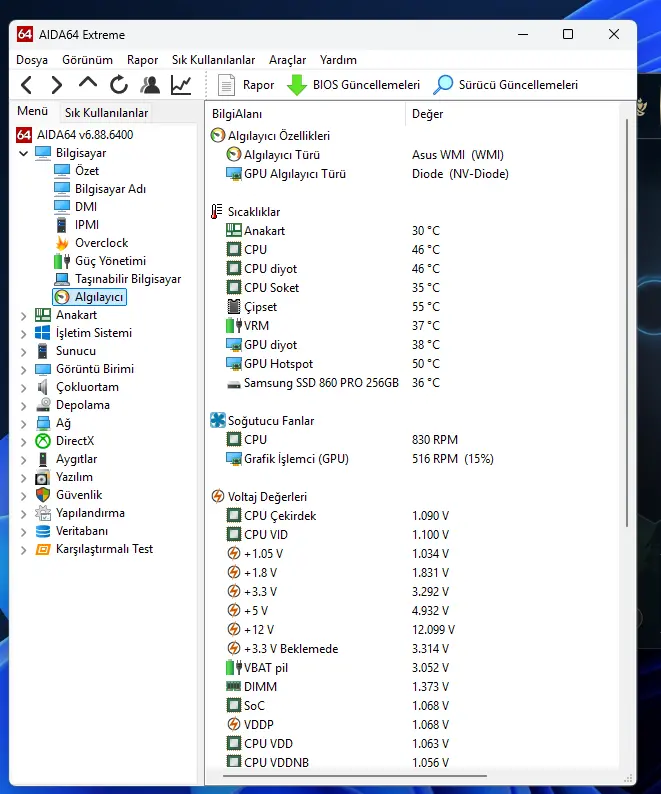Screen dimensions: 661x794
Task: Click the vertical scrollbar of the sensor list
Action: tap(627, 323)
